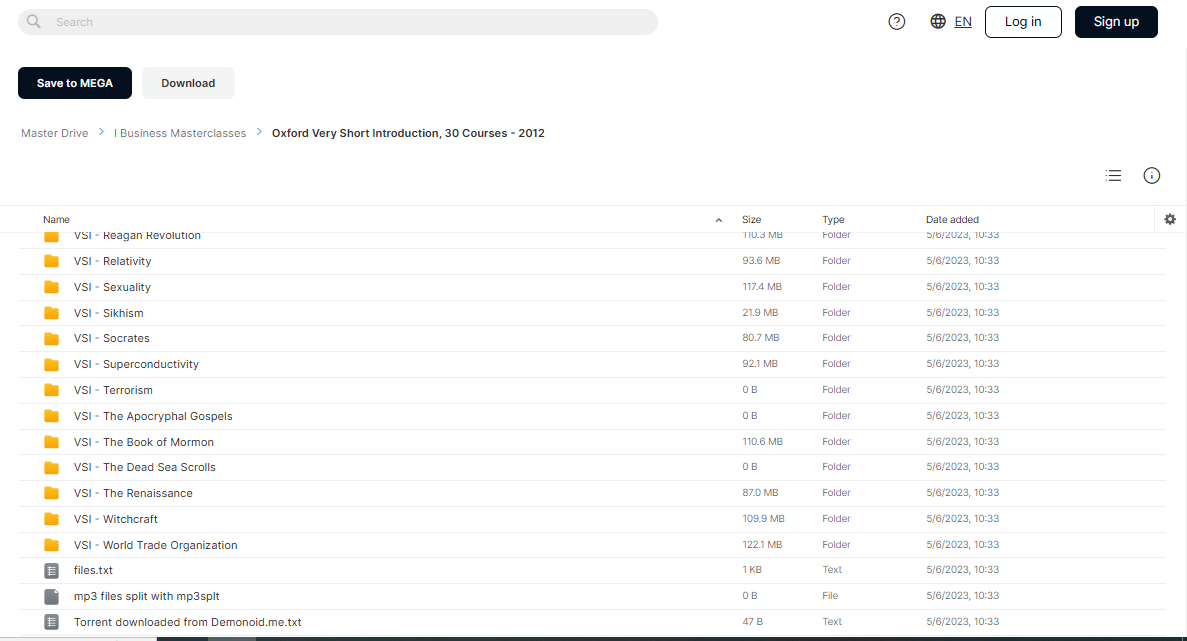Click the 93.6 MB size value
The width and height of the screenshot is (1187, 641).
761,260
